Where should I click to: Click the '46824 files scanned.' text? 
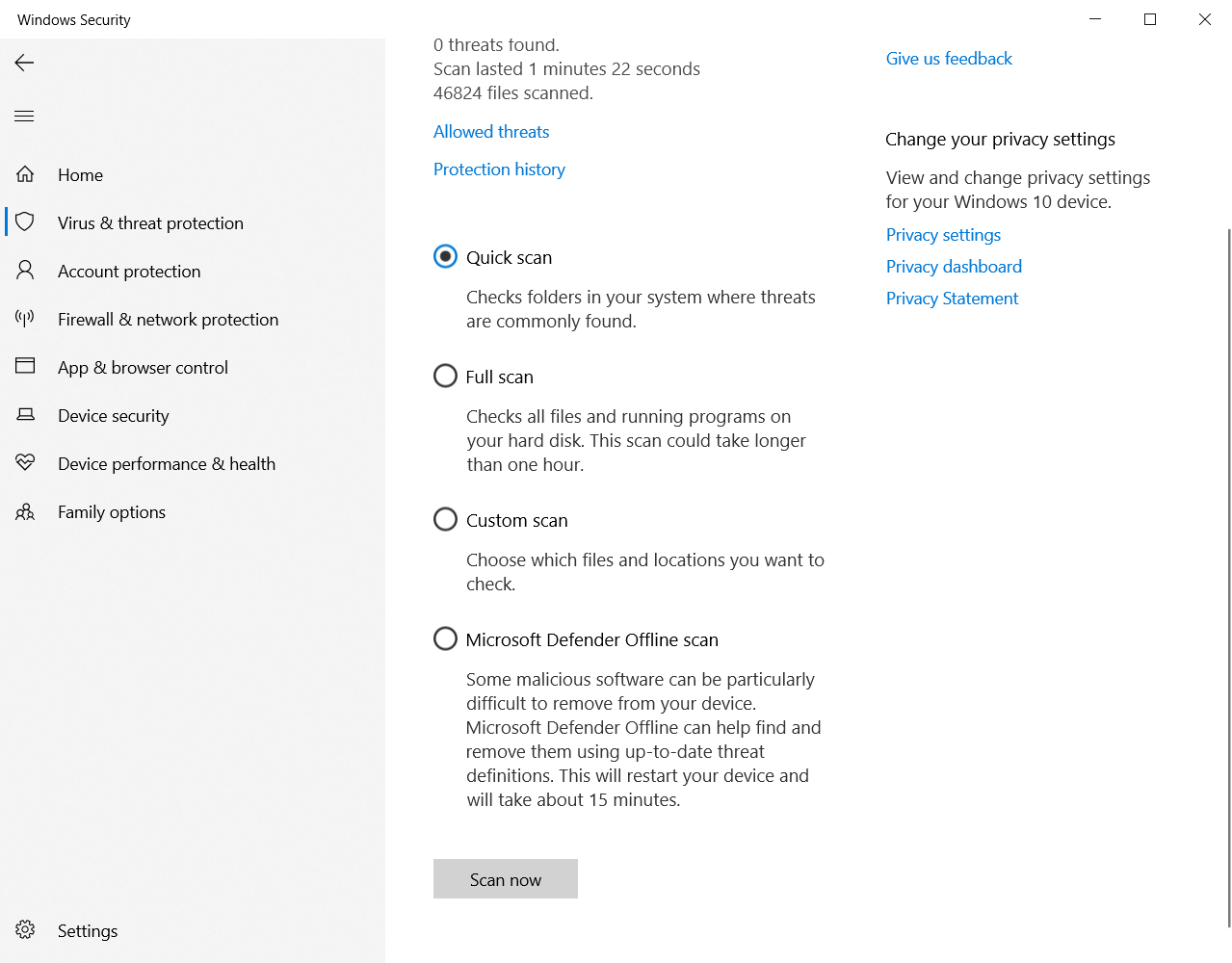[513, 93]
